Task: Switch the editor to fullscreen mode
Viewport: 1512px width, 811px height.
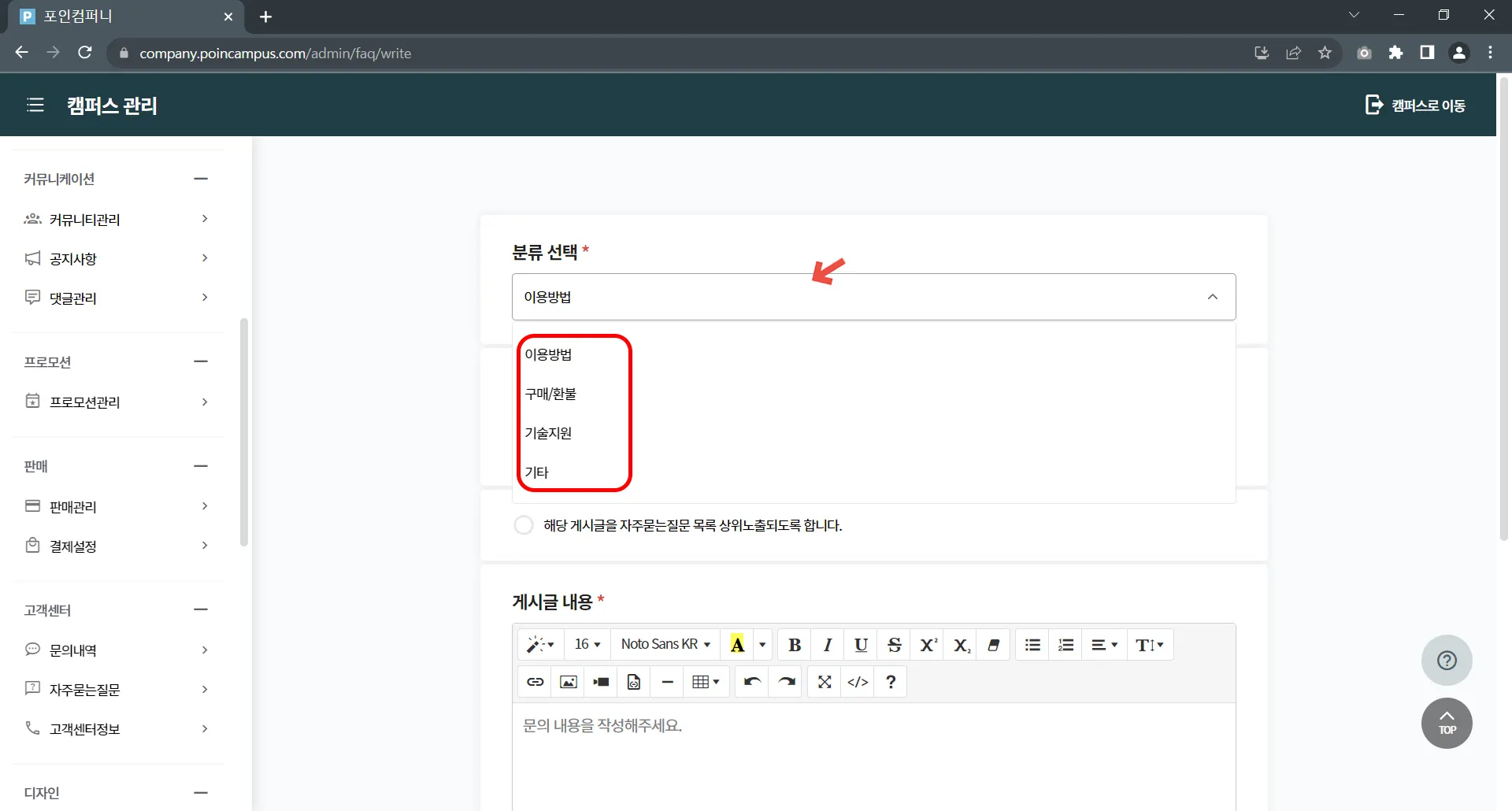Action: click(825, 682)
